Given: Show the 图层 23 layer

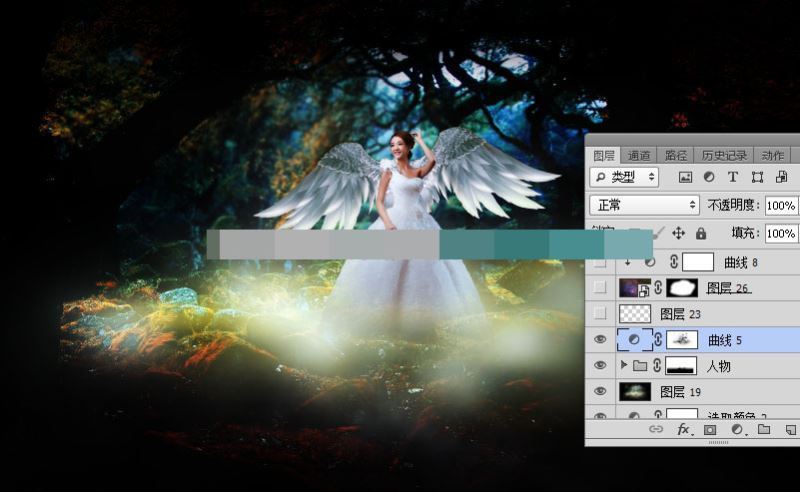Looking at the screenshot, I should (601, 313).
